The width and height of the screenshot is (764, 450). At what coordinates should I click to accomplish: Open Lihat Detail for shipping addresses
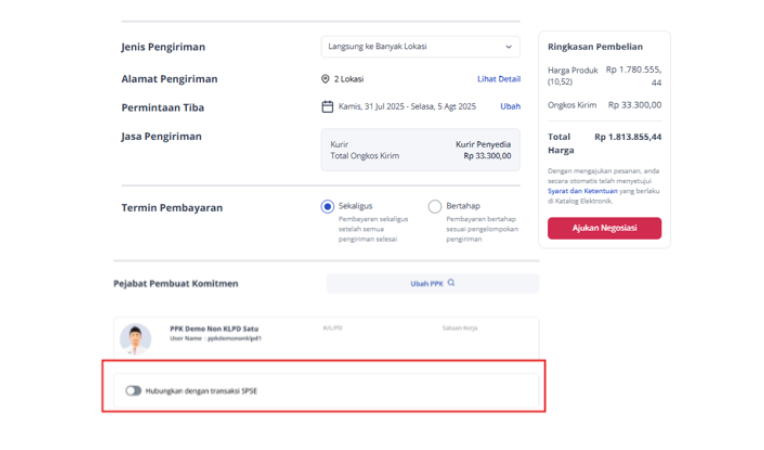(498, 79)
